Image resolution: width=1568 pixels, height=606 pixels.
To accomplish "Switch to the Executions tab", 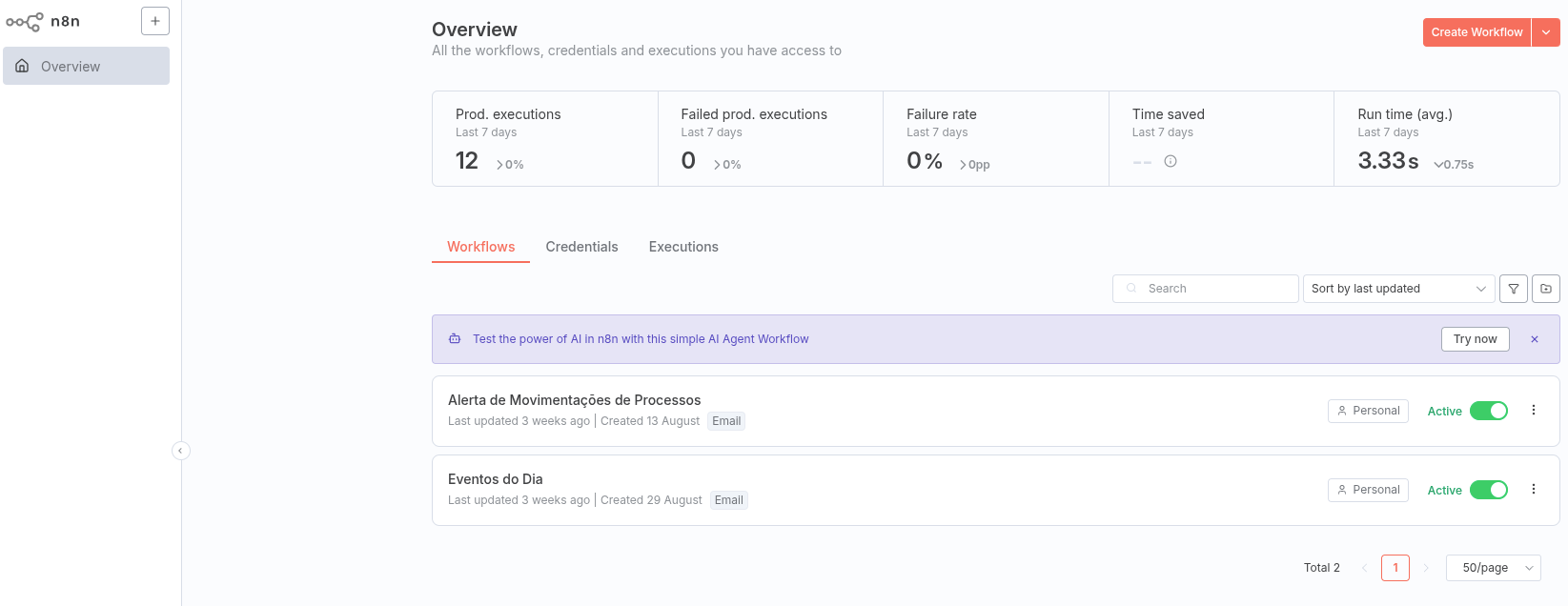I will click(683, 247).
